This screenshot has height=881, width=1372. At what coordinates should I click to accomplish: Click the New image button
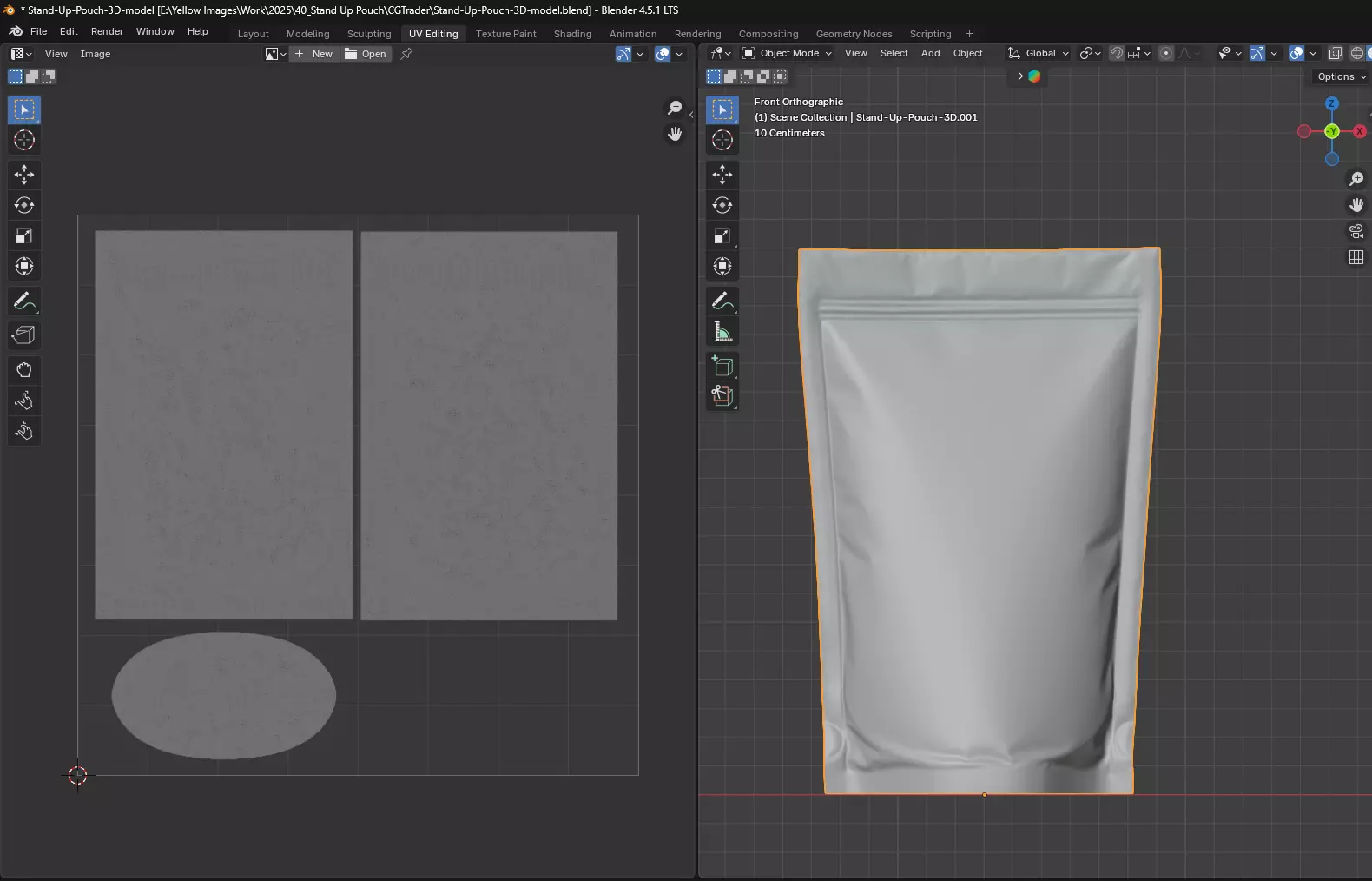[313, 54]
